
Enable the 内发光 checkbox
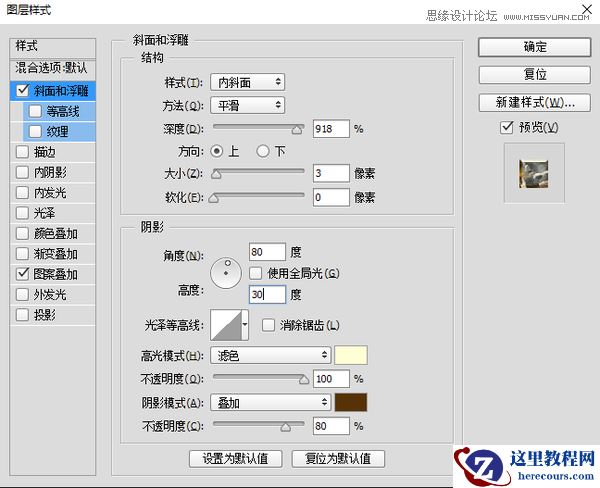click(23, 193)
